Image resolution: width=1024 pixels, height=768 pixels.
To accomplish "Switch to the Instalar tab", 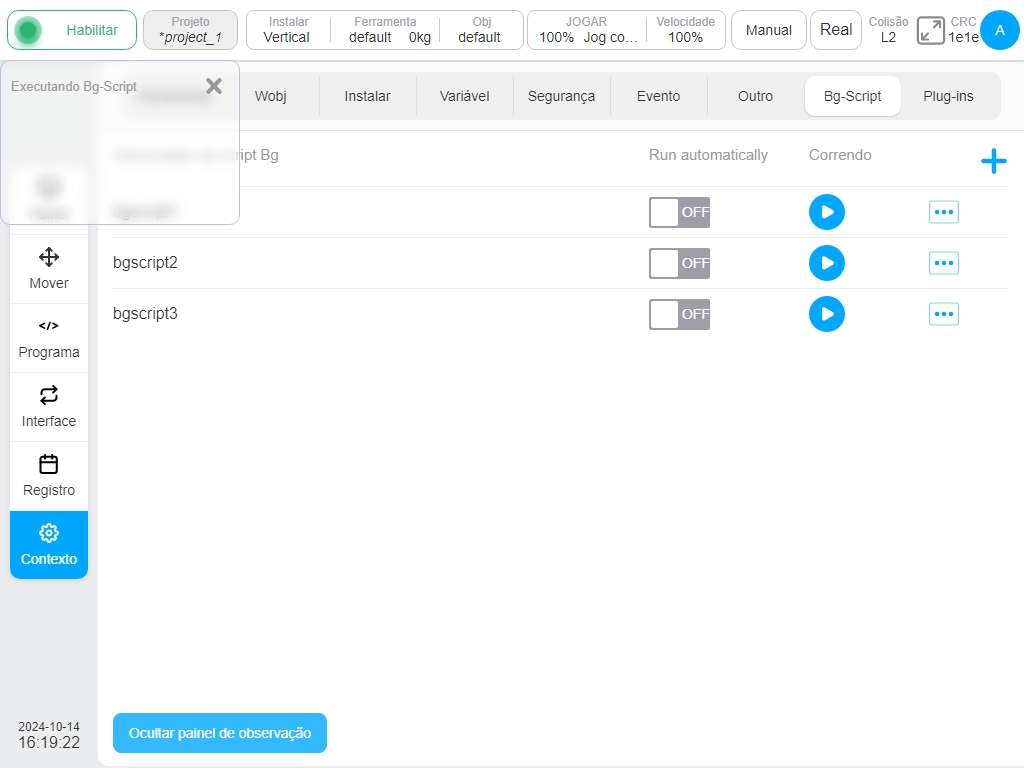I will point(368,96).
